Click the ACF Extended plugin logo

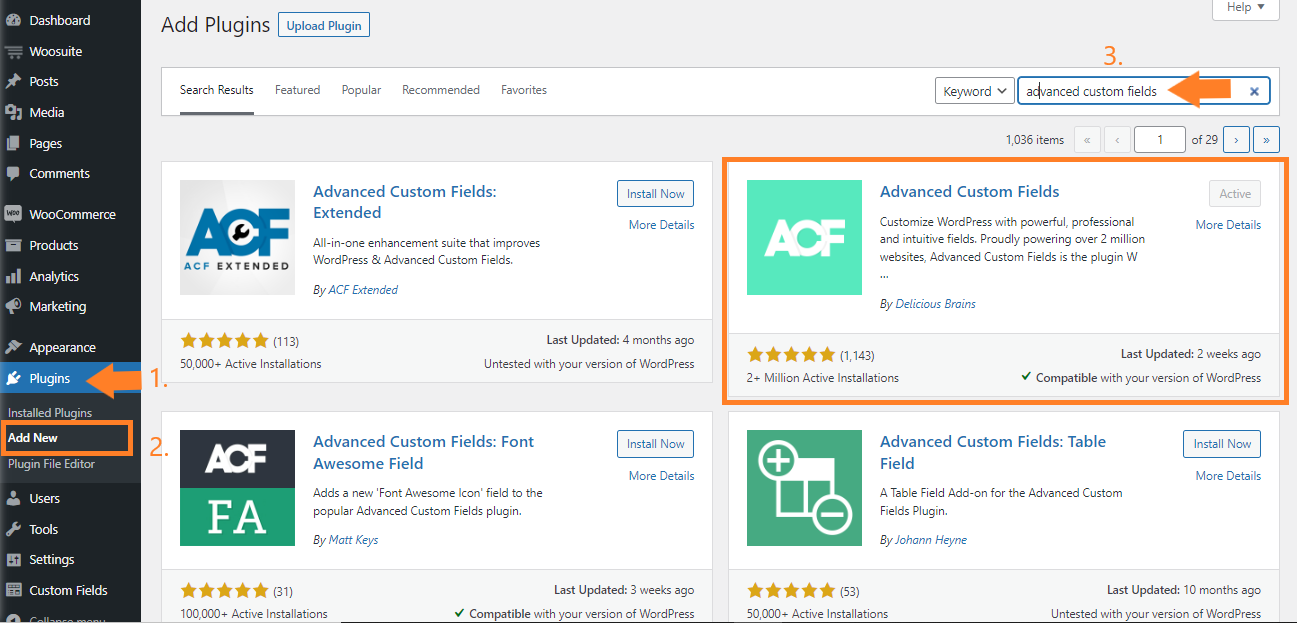coord(237,237)
